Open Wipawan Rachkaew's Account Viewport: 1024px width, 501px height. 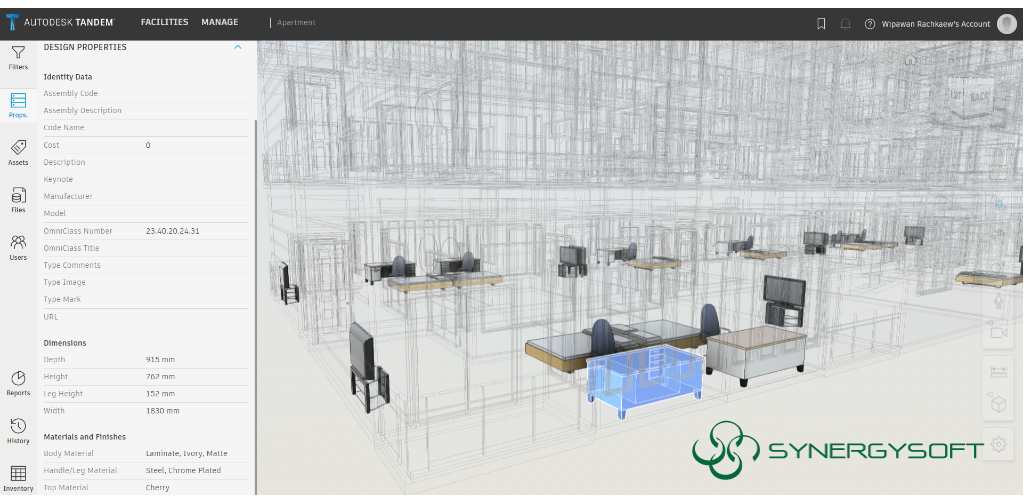[x=936, y=24]
